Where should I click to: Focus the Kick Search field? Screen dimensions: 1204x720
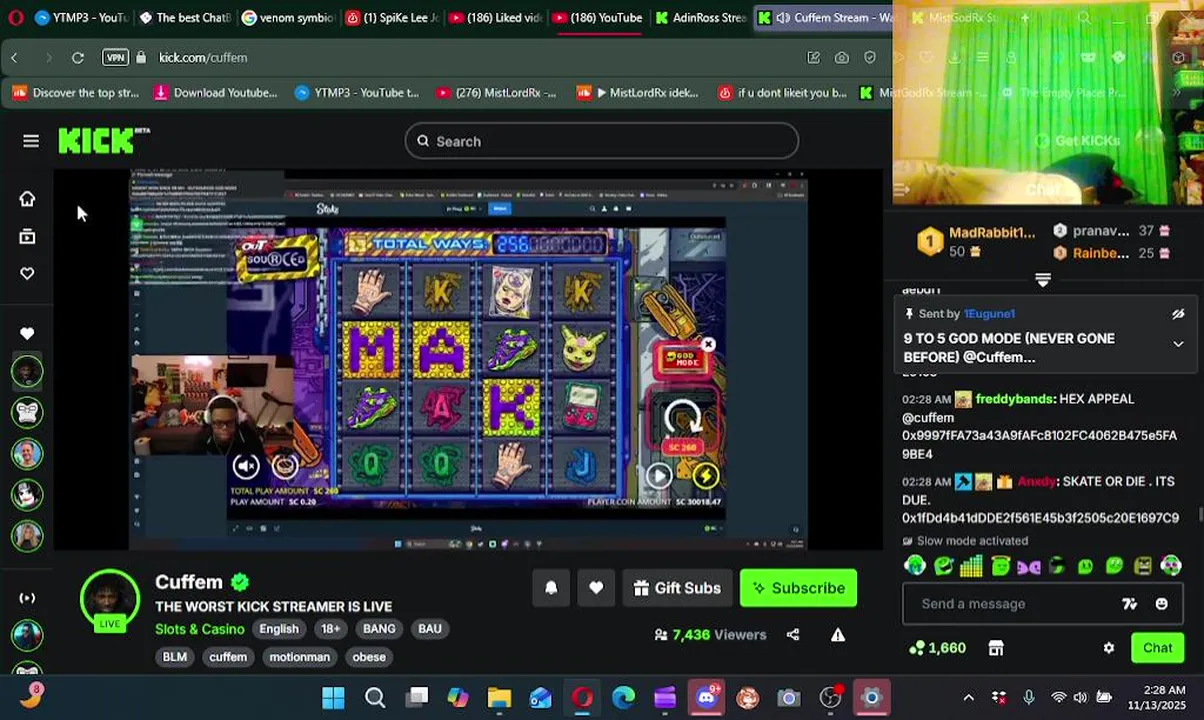601,141
